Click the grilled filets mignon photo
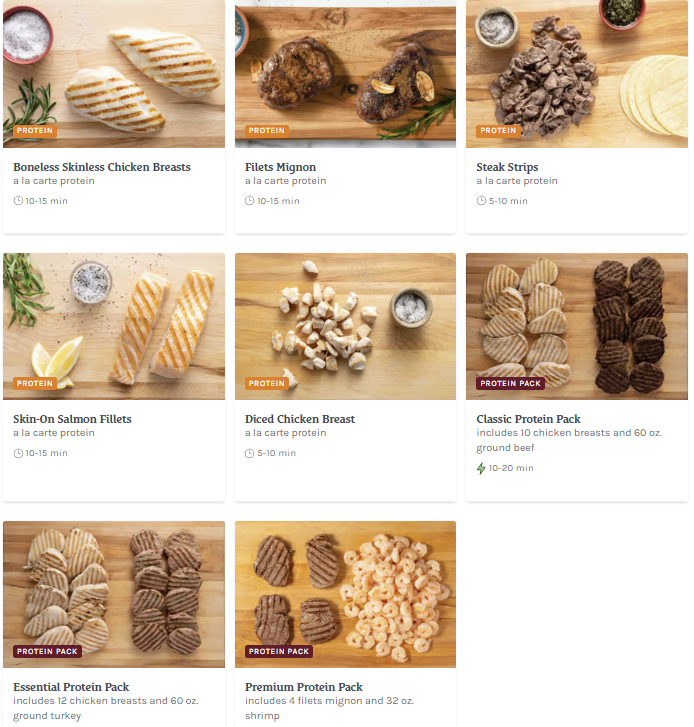This screenshot has width=694, height=727. [x=345, y=74]
